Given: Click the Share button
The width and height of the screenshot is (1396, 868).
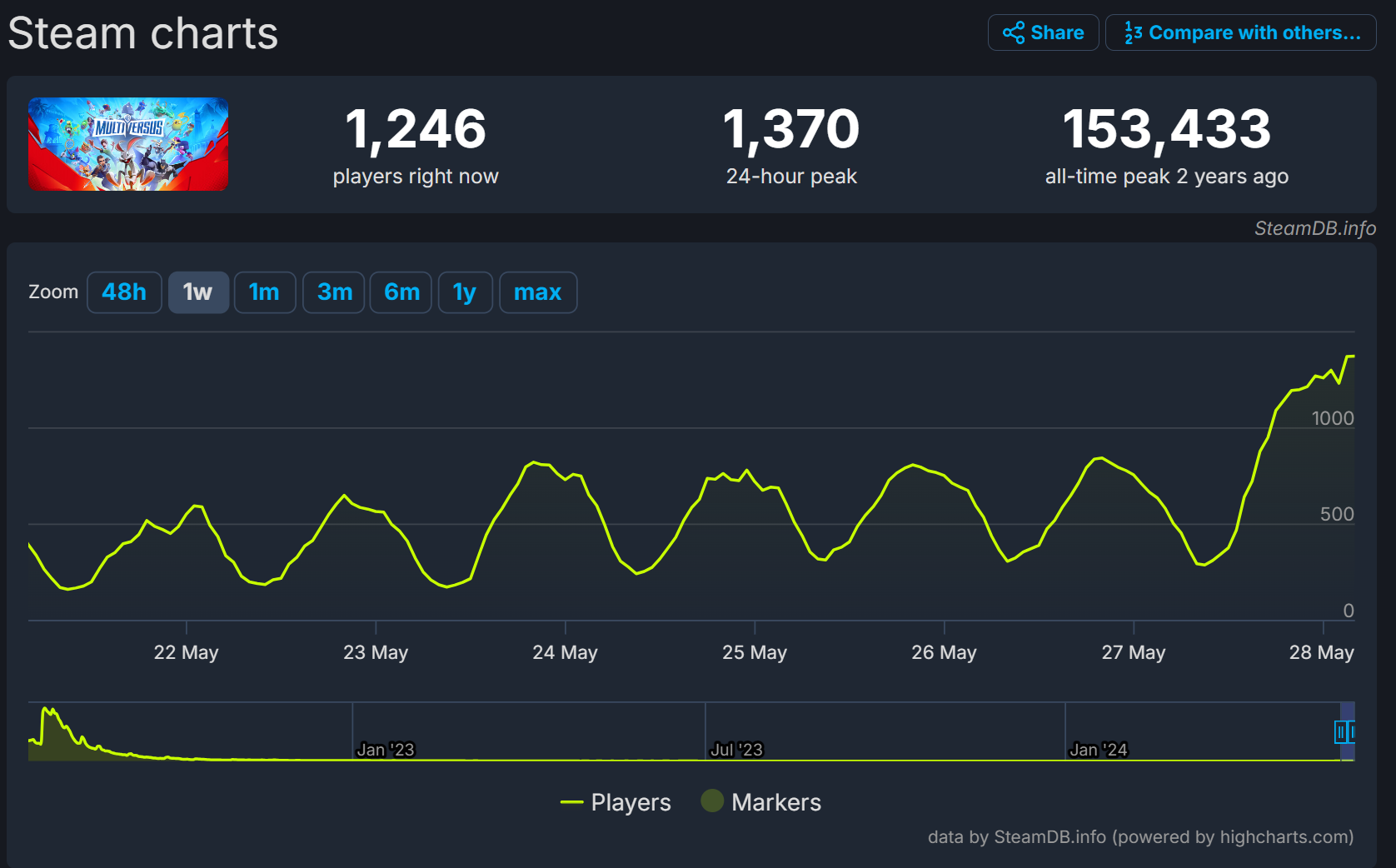Looking at the screenshot, I should (x=1043, y=32).
